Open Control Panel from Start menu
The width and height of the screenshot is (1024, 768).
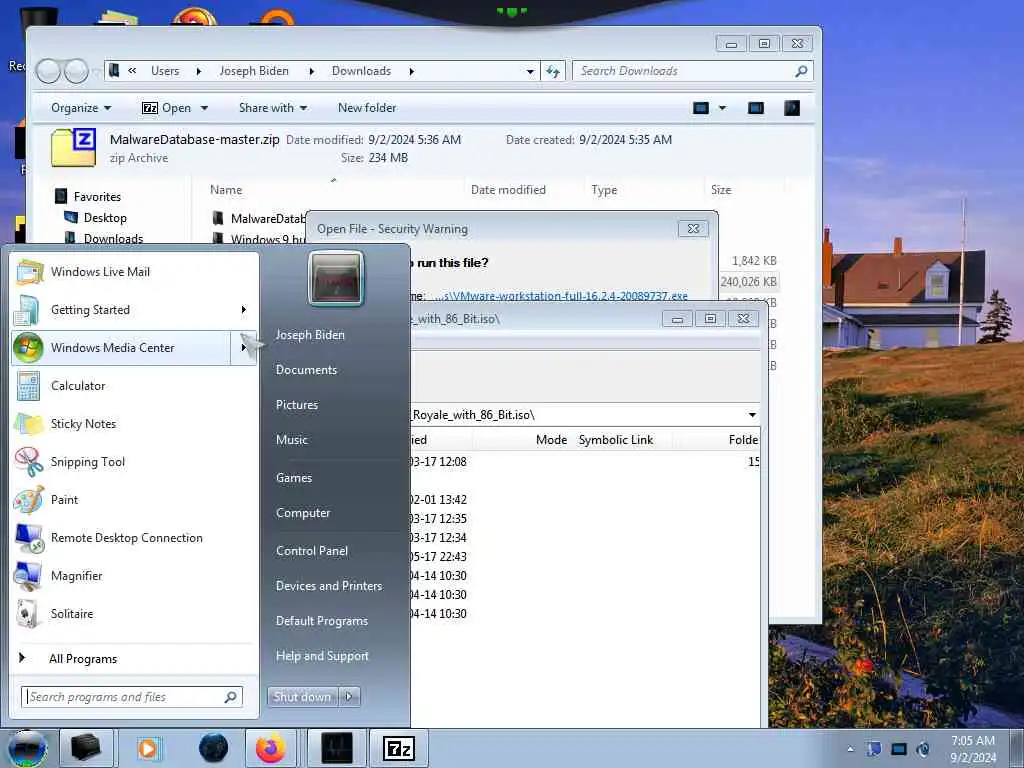[312, 551]
